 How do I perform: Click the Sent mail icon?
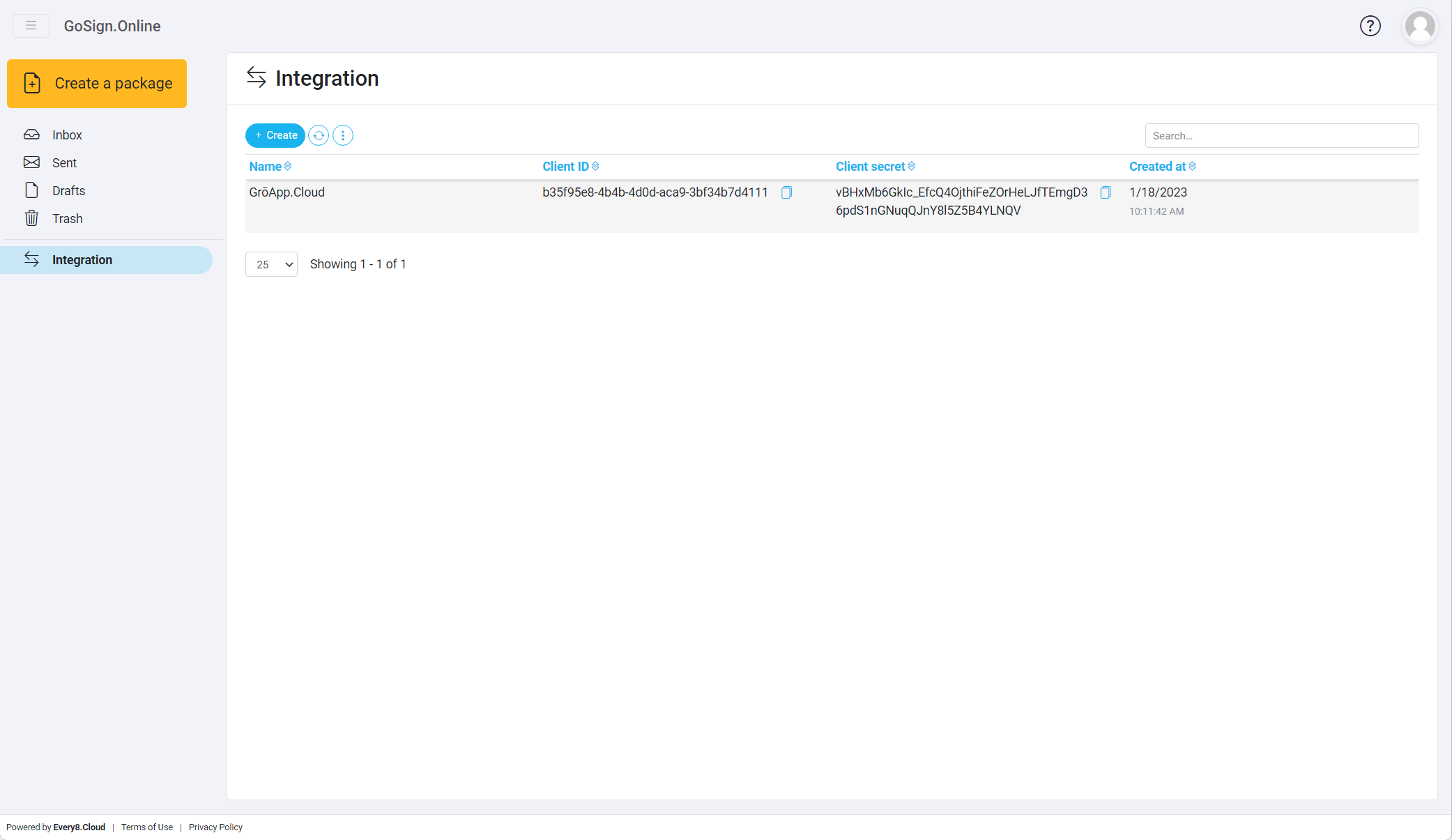point(32,162)
